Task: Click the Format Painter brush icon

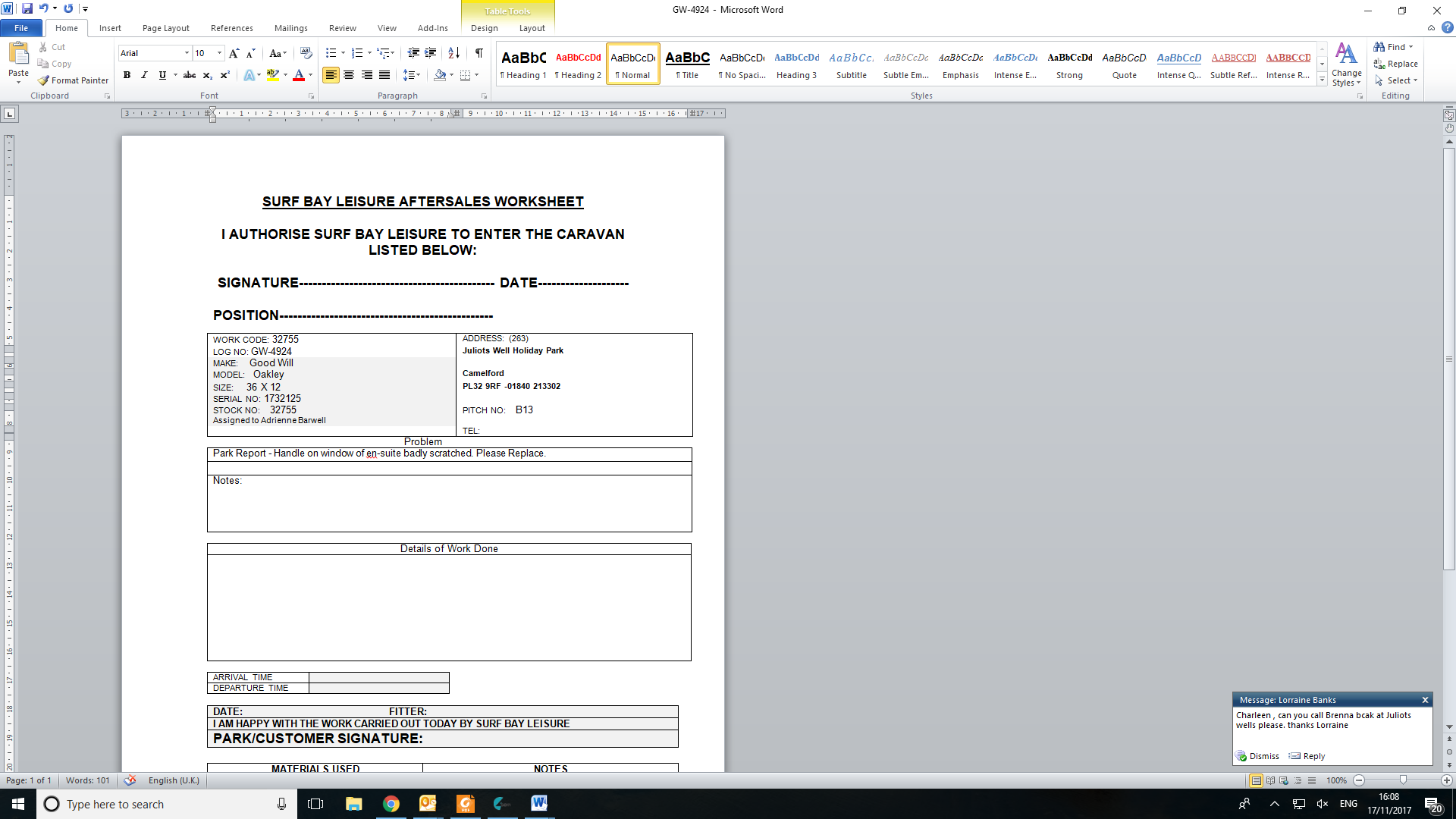Action: 44,80
